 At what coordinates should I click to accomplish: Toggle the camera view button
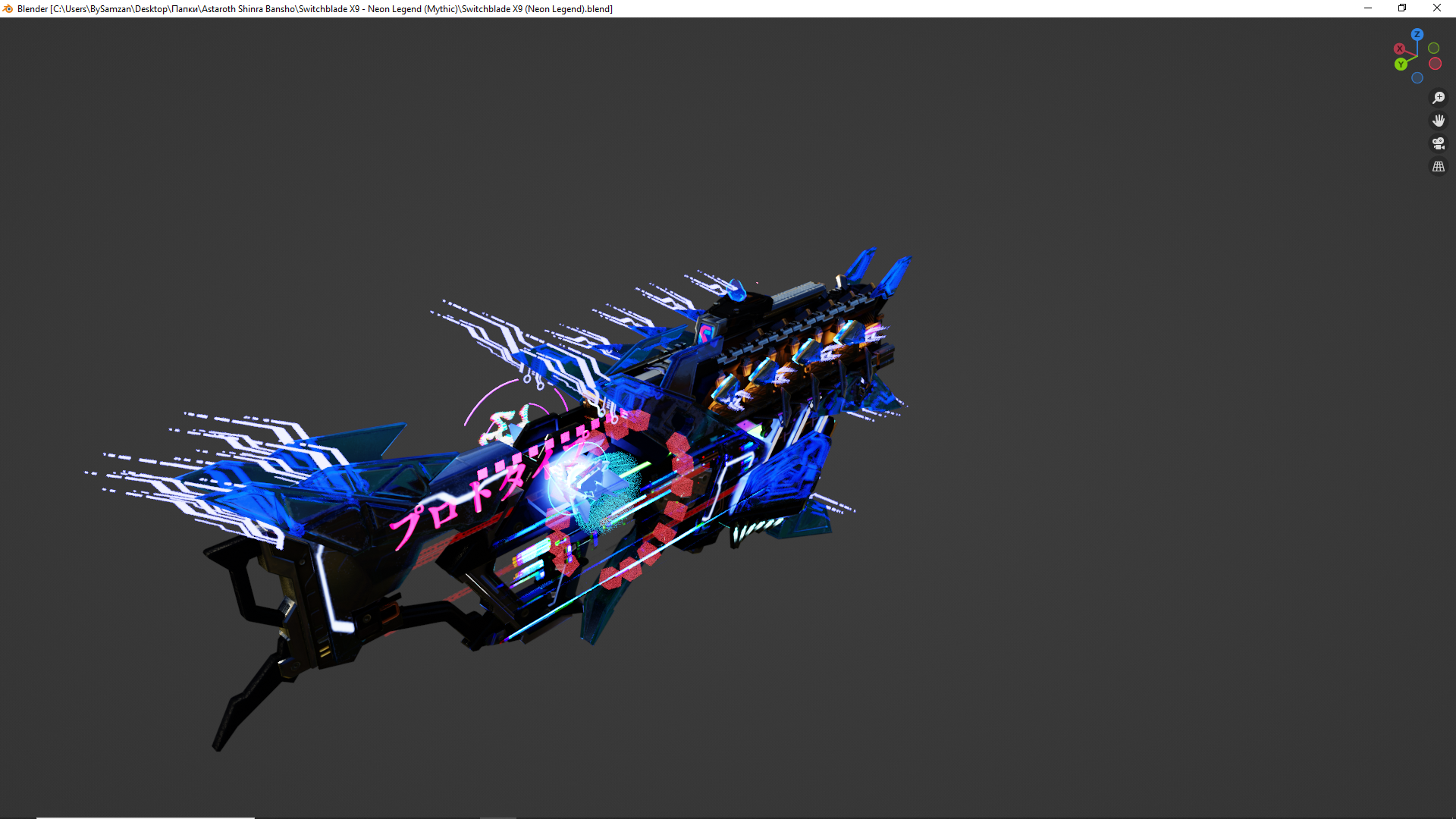(x=1438, y=143)
